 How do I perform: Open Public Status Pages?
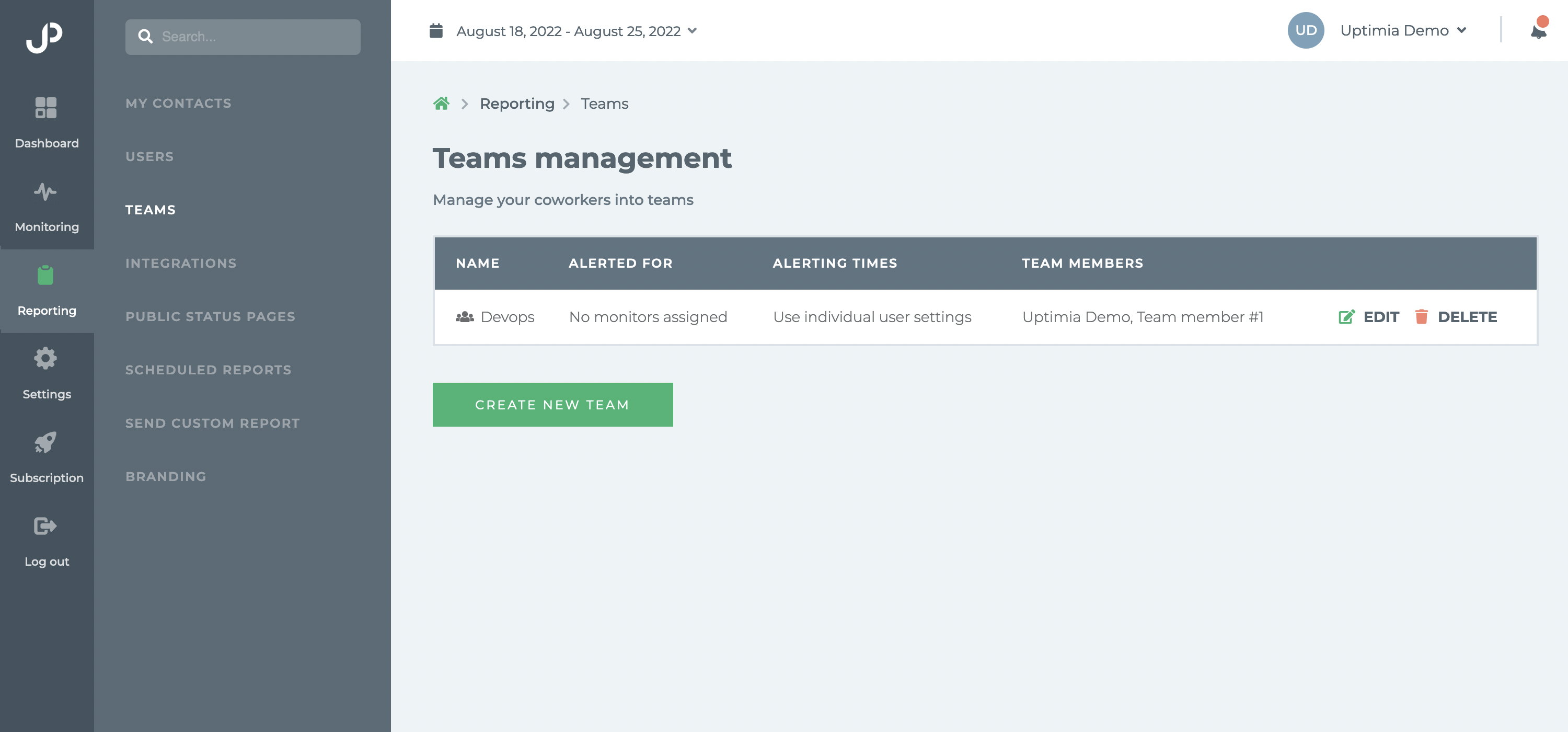210,317
